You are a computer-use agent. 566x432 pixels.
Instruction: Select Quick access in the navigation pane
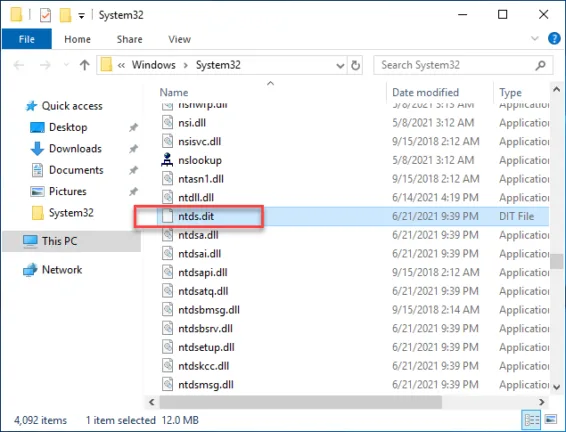pyautogui.click(x=64, y=106)
